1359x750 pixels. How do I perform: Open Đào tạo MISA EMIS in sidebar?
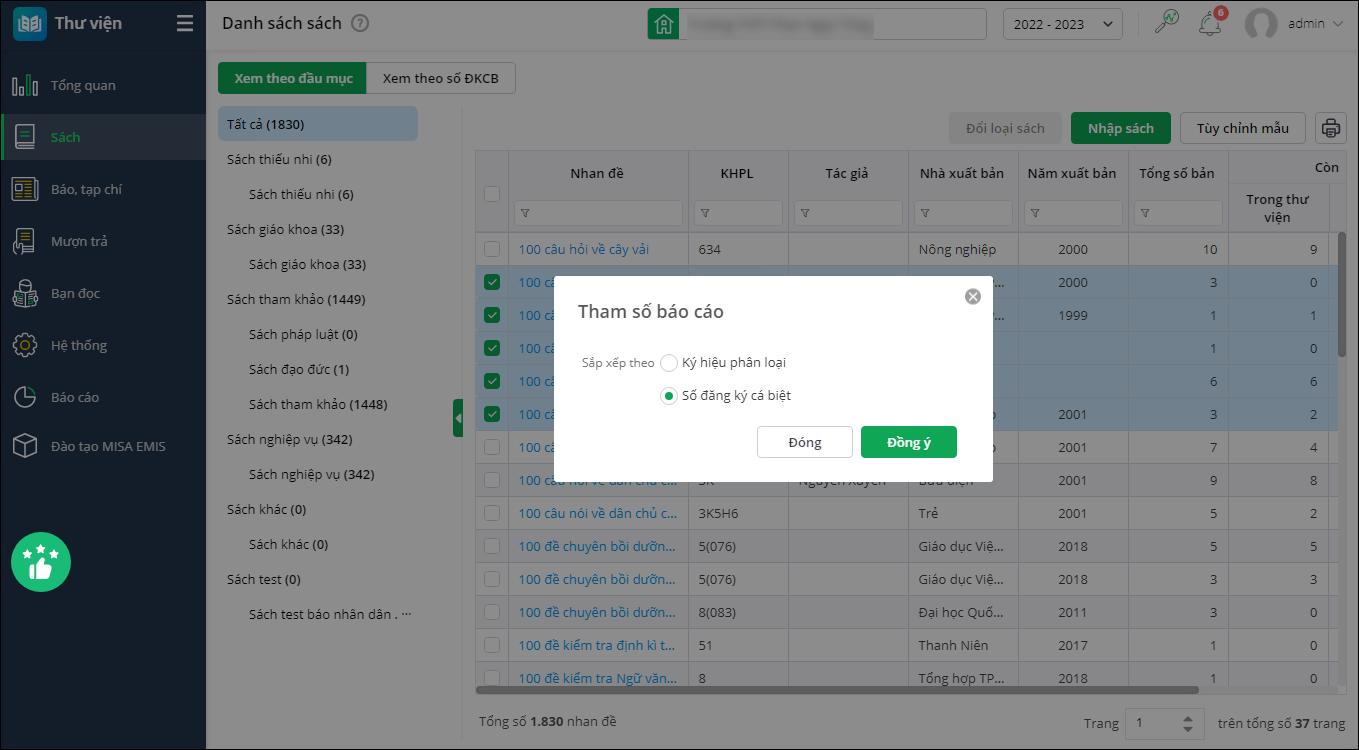[103, 446]
